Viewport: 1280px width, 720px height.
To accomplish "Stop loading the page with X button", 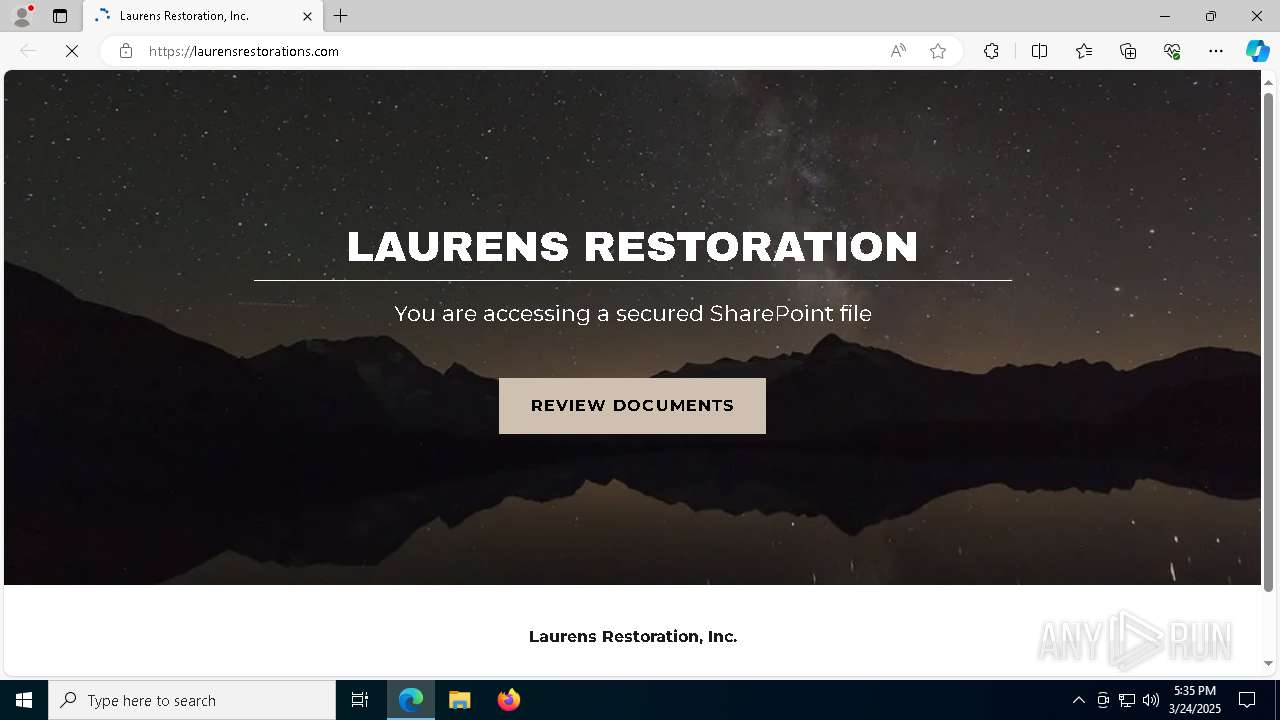I will tap(72, 51).
